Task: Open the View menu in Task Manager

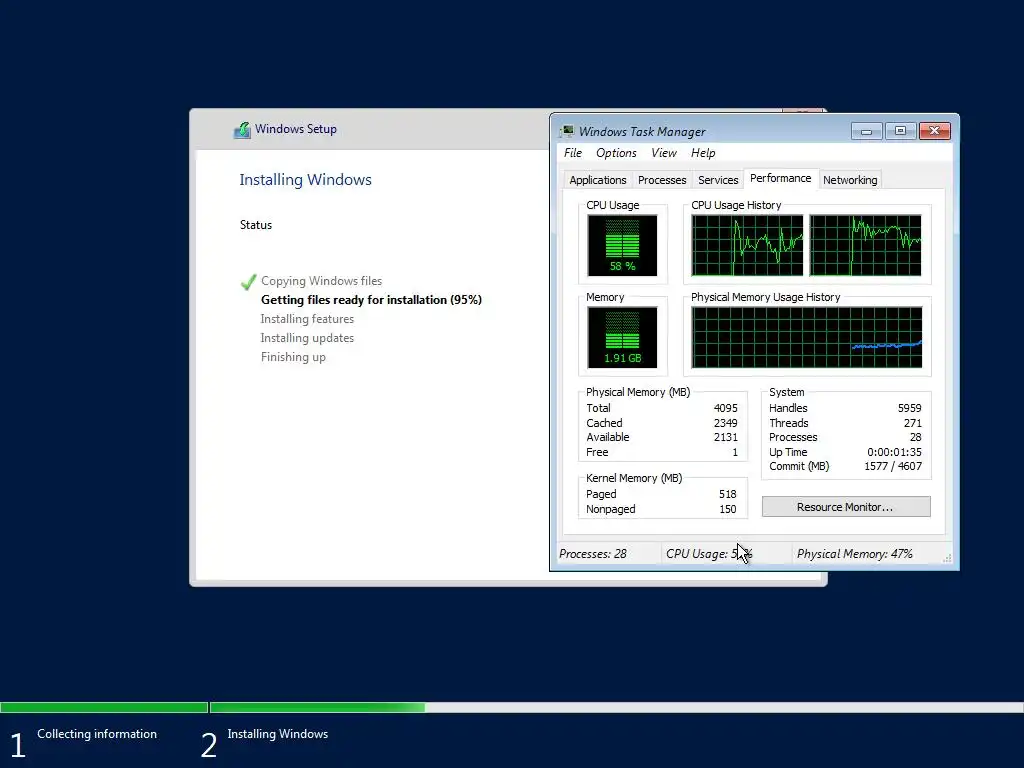Action: click(x=664, y=153)
